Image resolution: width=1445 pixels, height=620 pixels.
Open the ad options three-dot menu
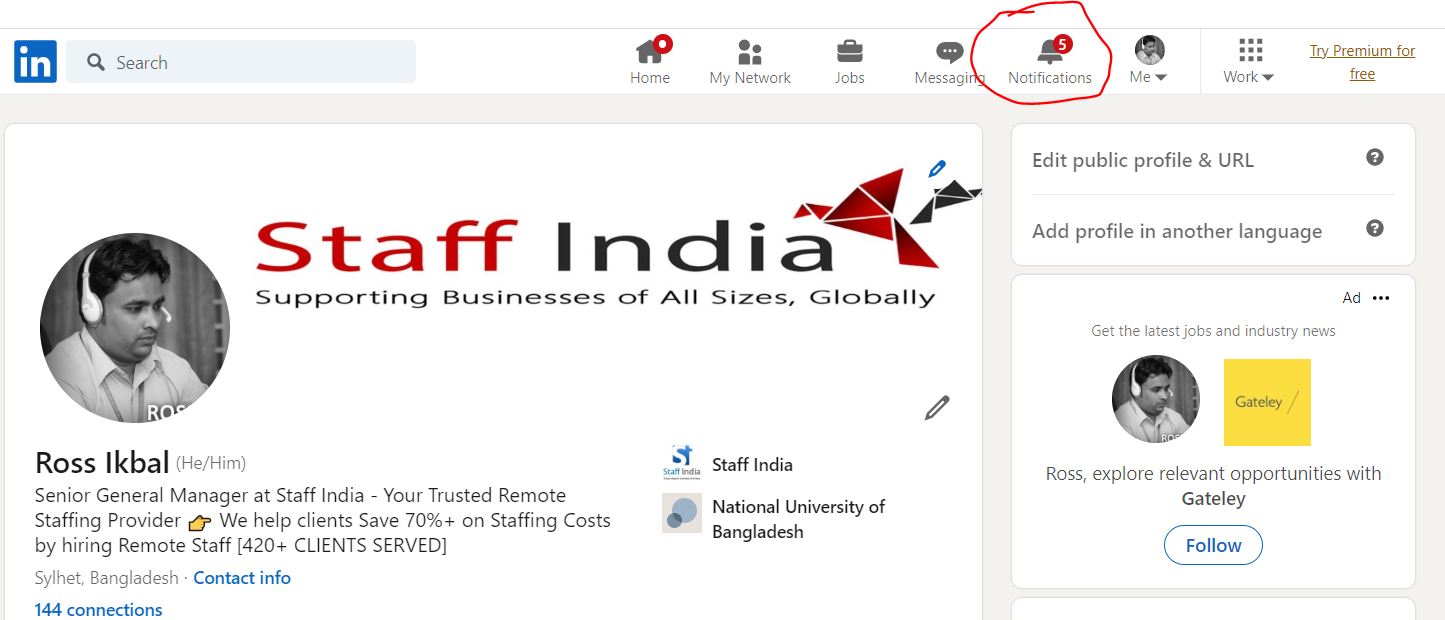[1381, 298]
